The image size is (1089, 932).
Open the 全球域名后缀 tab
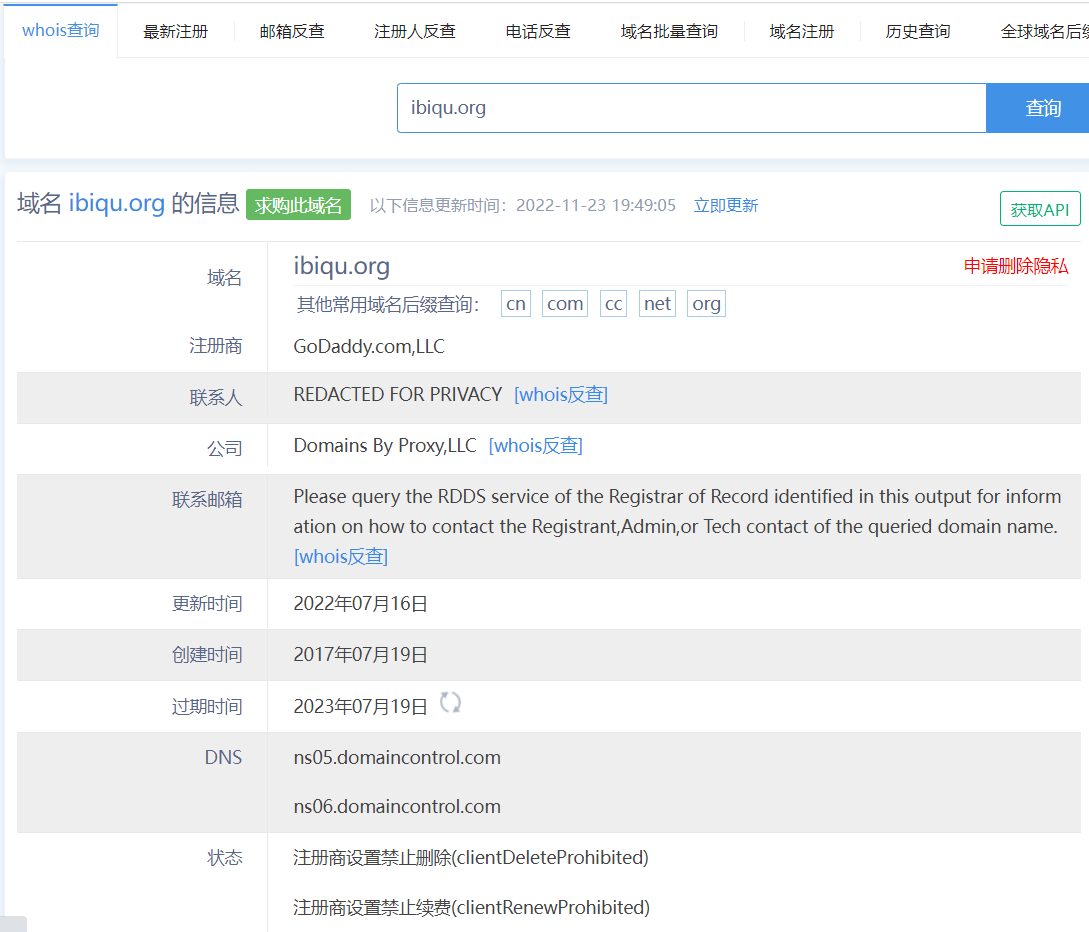pyautogui.click(x=1045, y=31)
